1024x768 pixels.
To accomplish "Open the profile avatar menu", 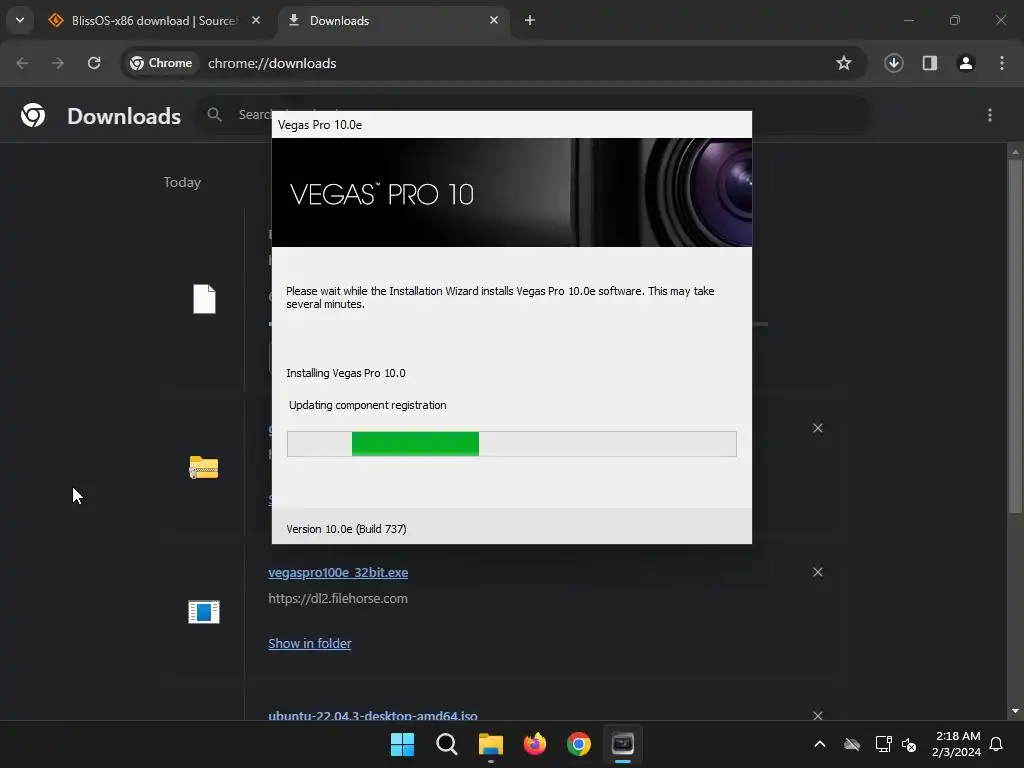I will 965,63.
